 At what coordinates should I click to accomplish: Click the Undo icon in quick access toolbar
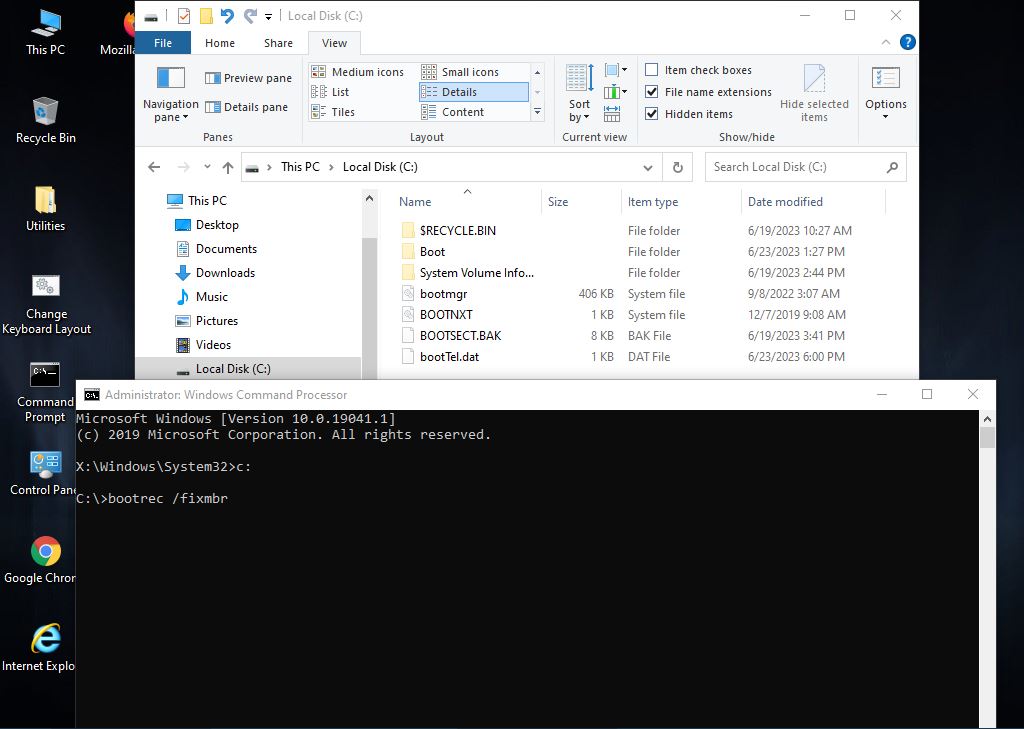pyautogui.click(x=227, y=16)
